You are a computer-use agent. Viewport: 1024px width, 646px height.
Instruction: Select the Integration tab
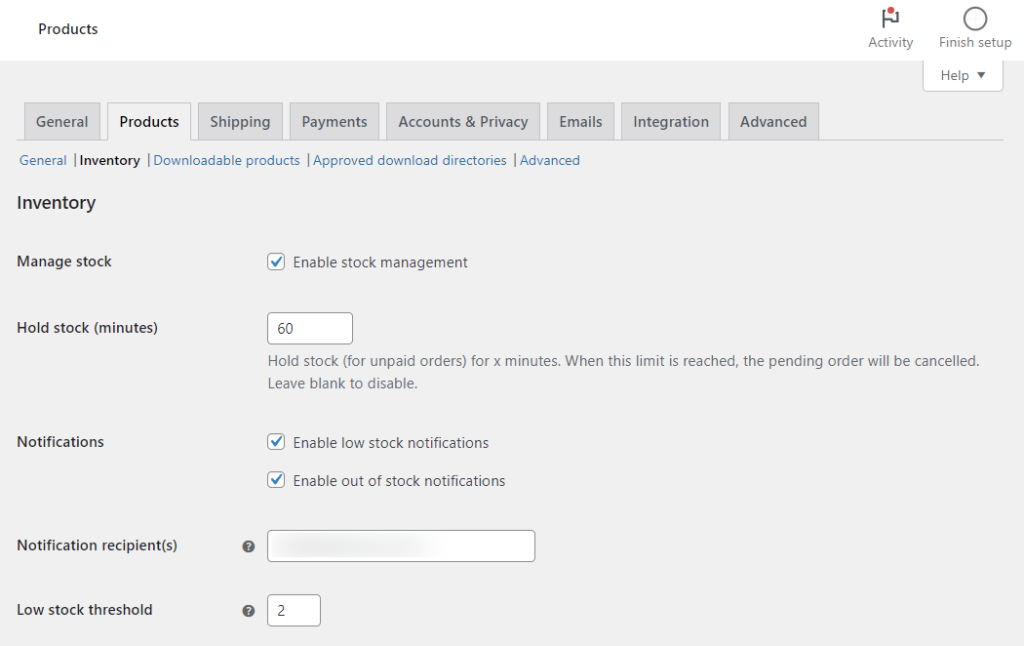(670, 120)
